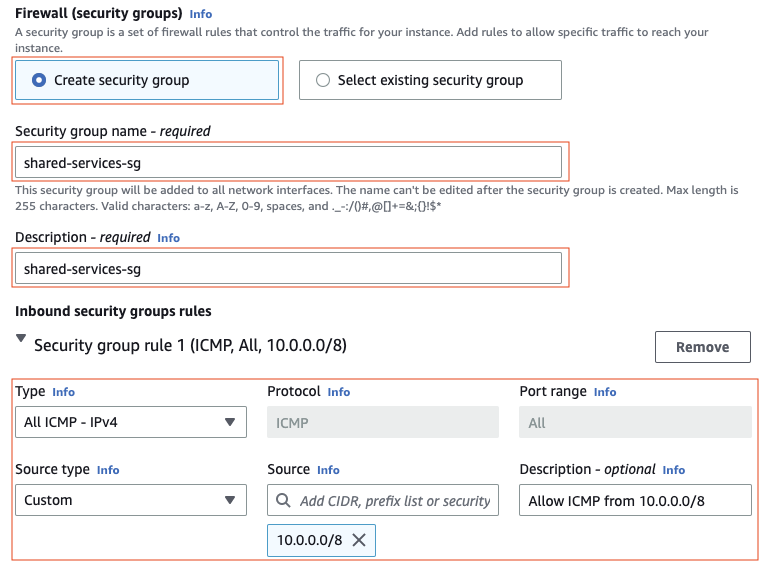Click the disabled All Port range field
Screen dimensions: 767x570
click(635, 422)
